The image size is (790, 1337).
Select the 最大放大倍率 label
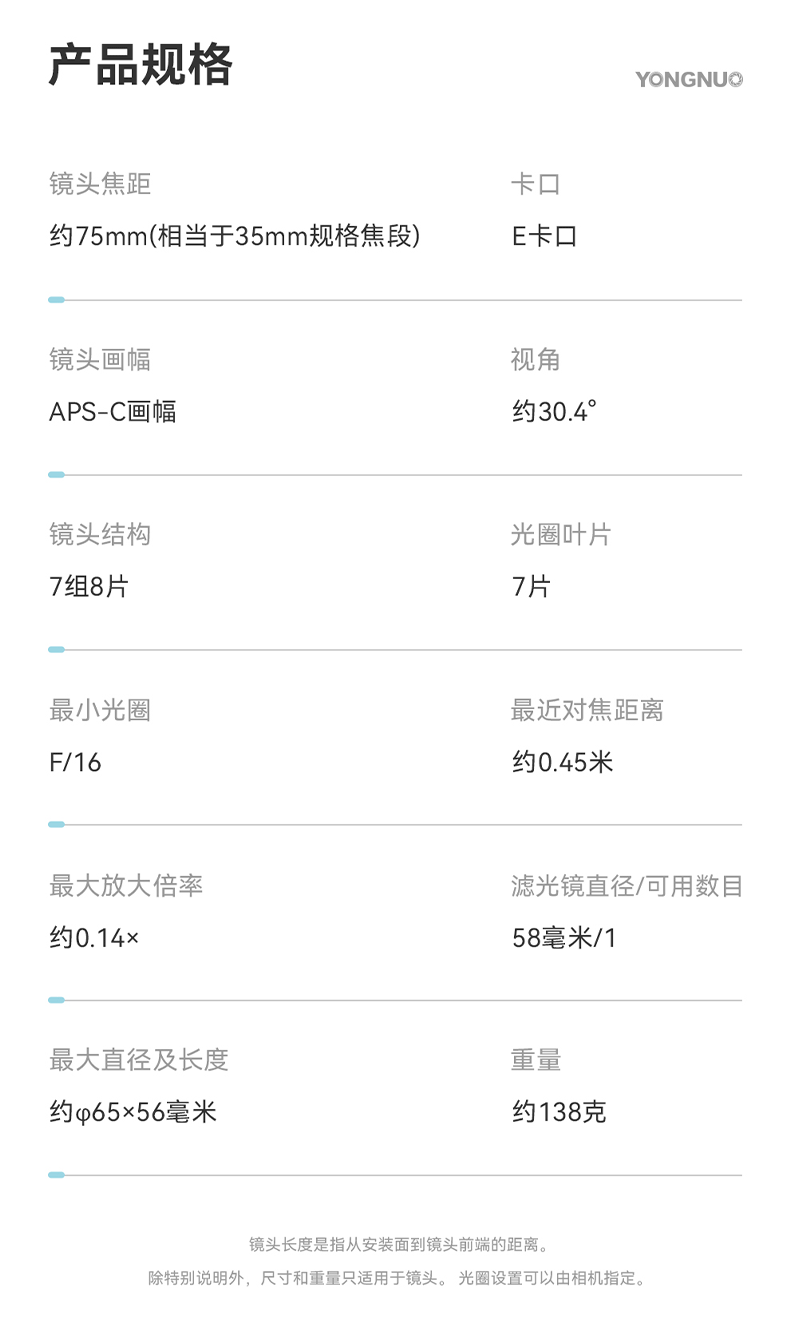[126, 886]
